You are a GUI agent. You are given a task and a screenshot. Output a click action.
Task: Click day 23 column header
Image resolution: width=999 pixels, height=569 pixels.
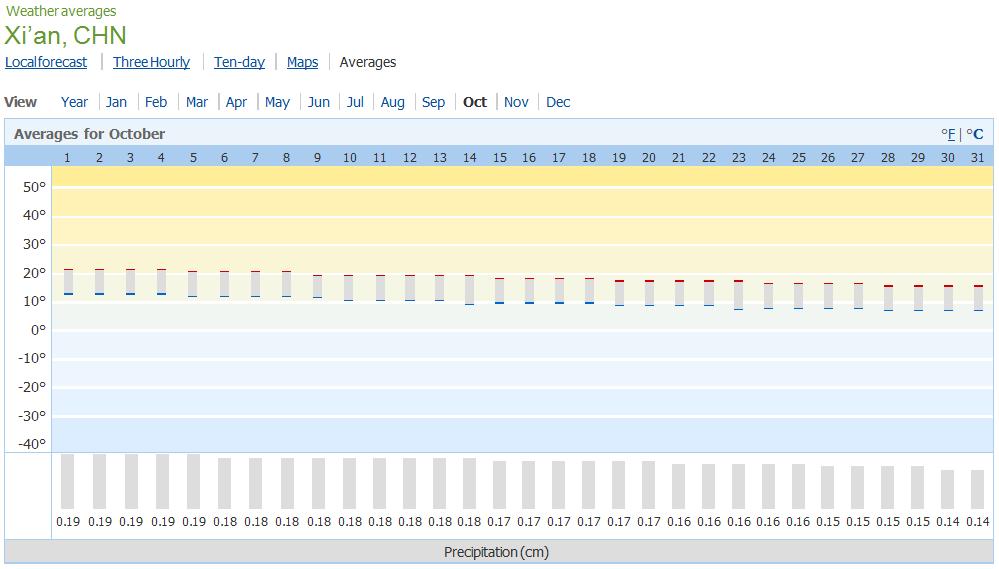(738, 157)
